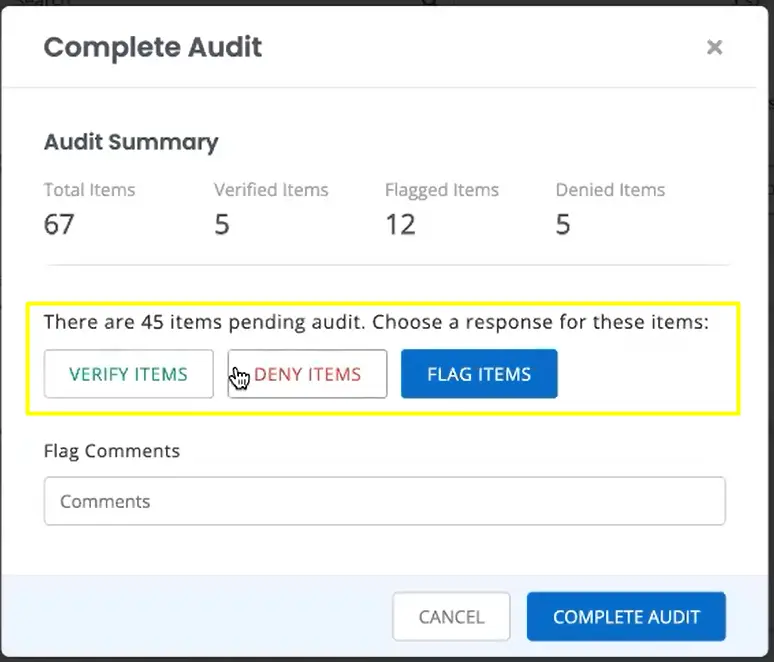
Task: Click the Complete Audit dialog title
Action: pyautogui.click(x=153, y=47)
